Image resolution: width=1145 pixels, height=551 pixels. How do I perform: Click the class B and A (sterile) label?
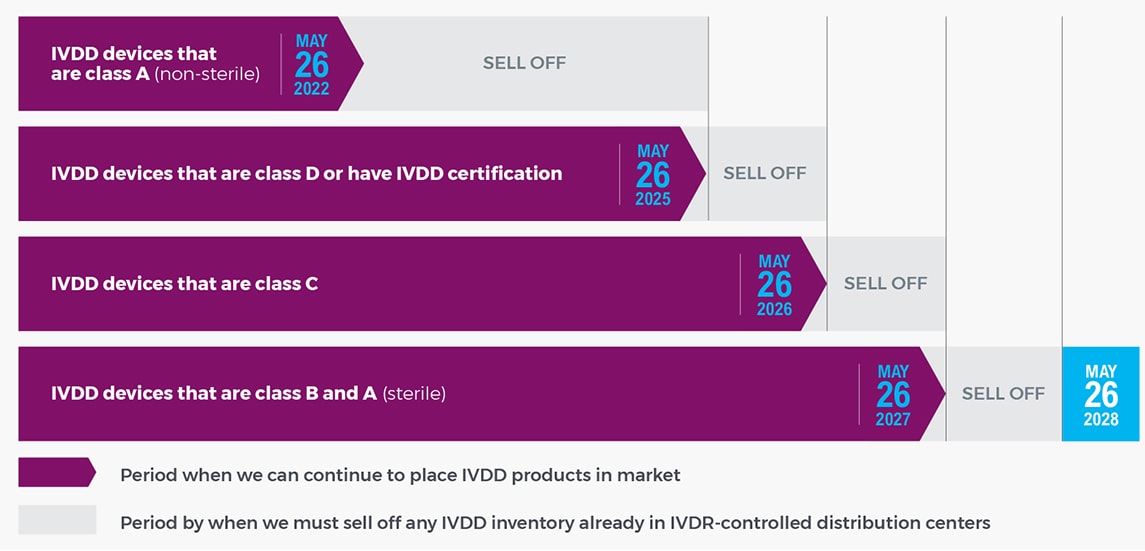click(x=248, y=394)
